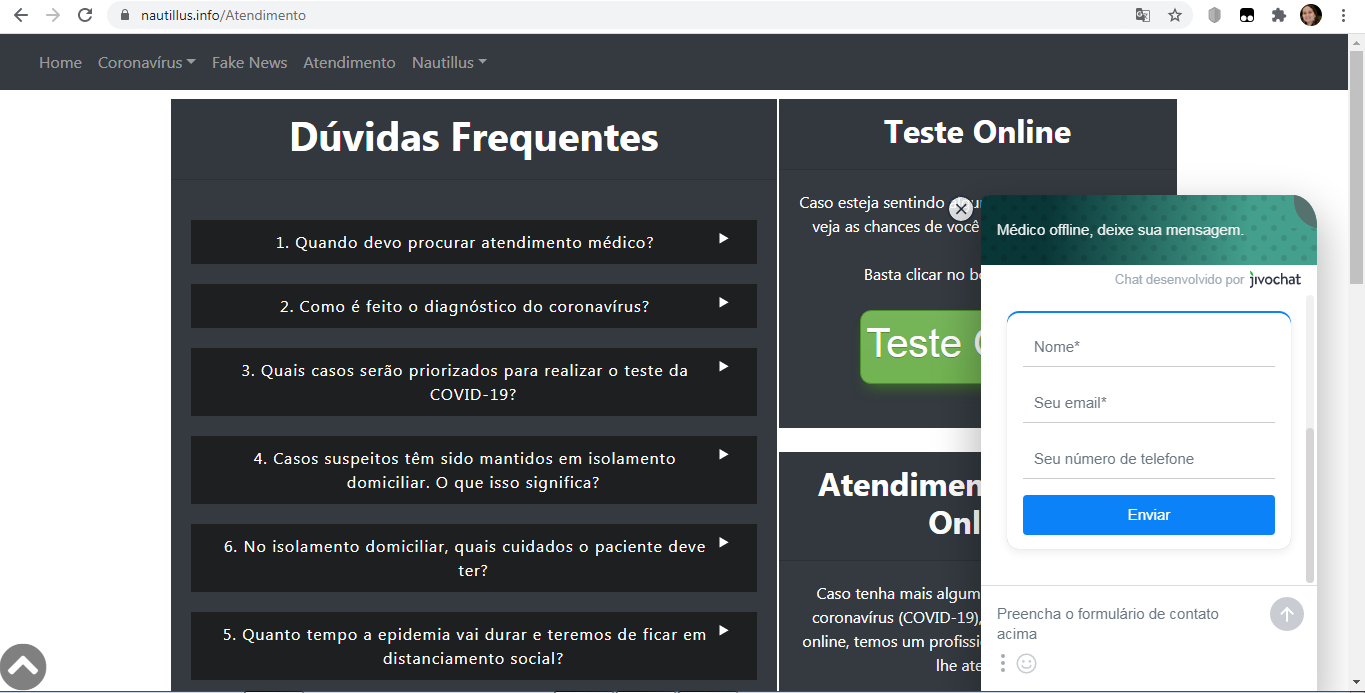Open the browser extensions puzzle icon
Screen dimensions: 1365x693
1279,16
